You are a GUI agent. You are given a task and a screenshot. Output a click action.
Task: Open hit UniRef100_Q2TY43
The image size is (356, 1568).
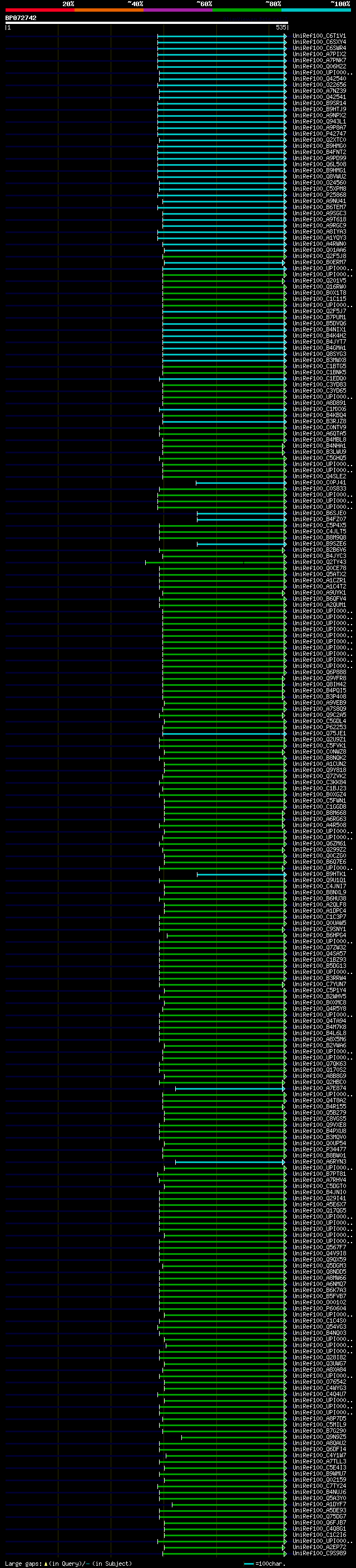tap(319, 562)
